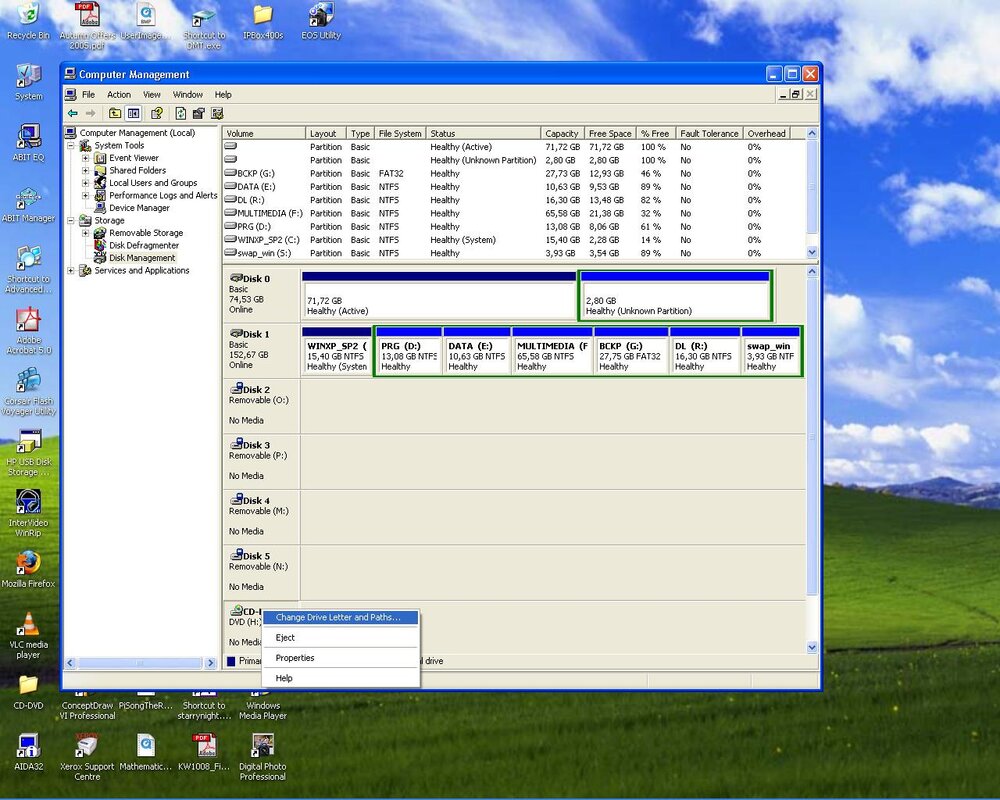
Task: Click the Up One Level toolbar icon
Action: pyautogui.click(x=115, y=114)
